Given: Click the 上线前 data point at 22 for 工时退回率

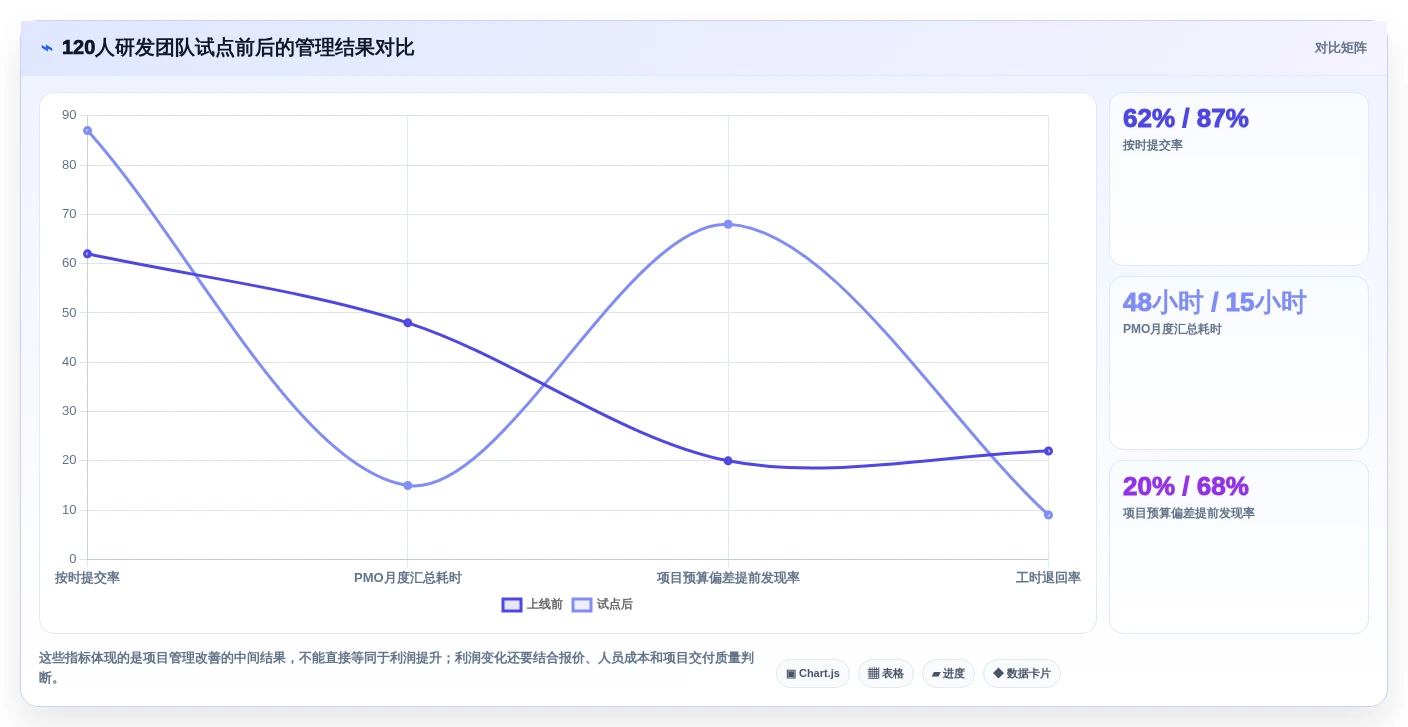Looking at the screenshot, I should (1048, 451).
